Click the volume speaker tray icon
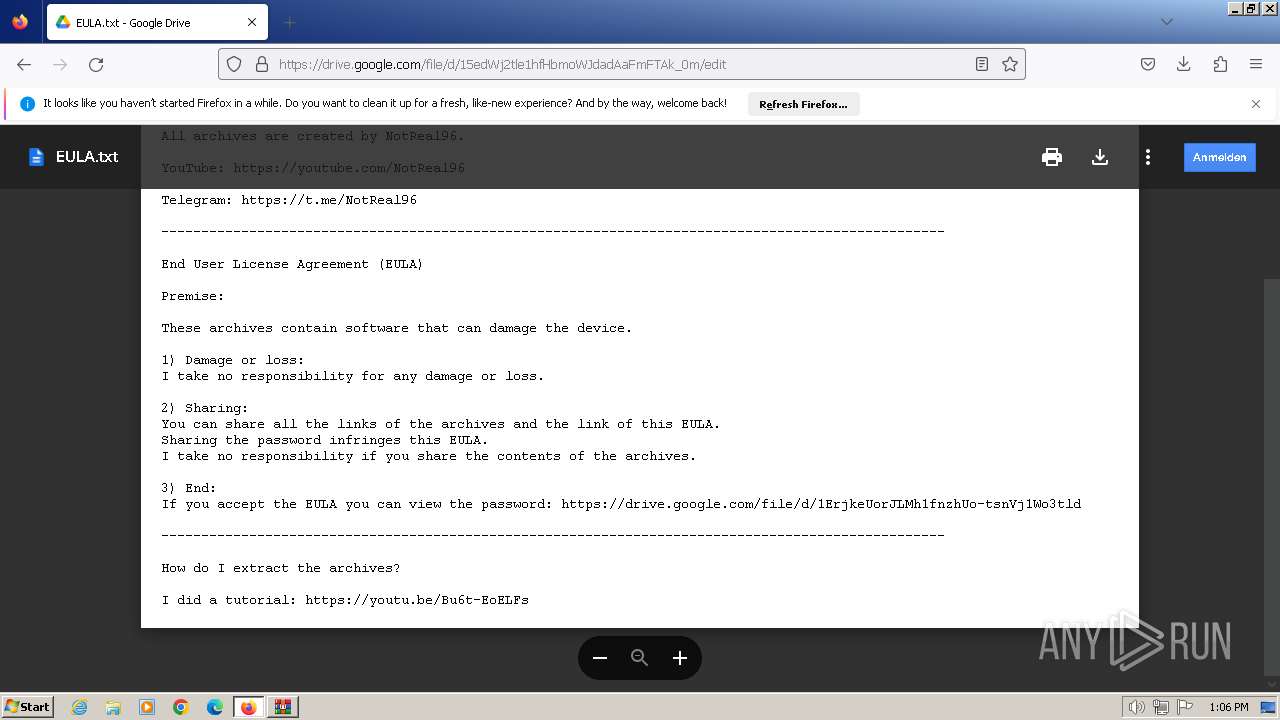1280x720 pixels. (x=1137, y=707)
